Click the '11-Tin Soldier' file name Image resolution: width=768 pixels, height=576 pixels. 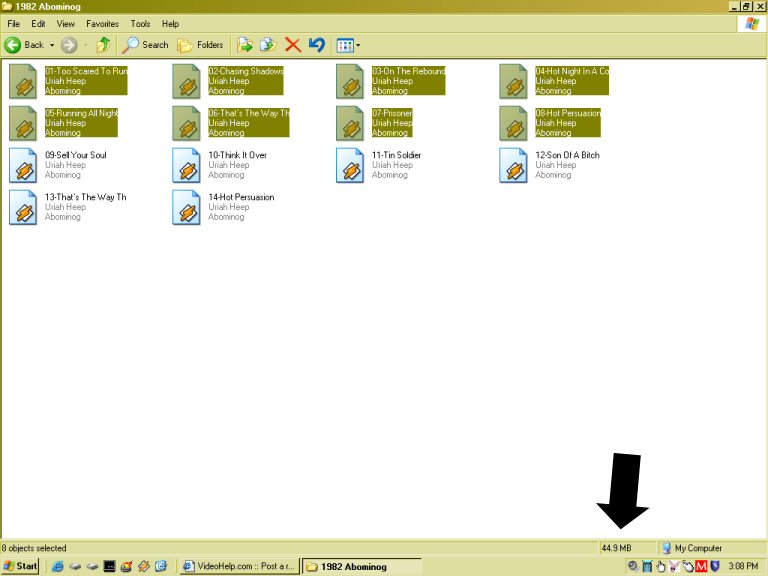pos(396,155)
